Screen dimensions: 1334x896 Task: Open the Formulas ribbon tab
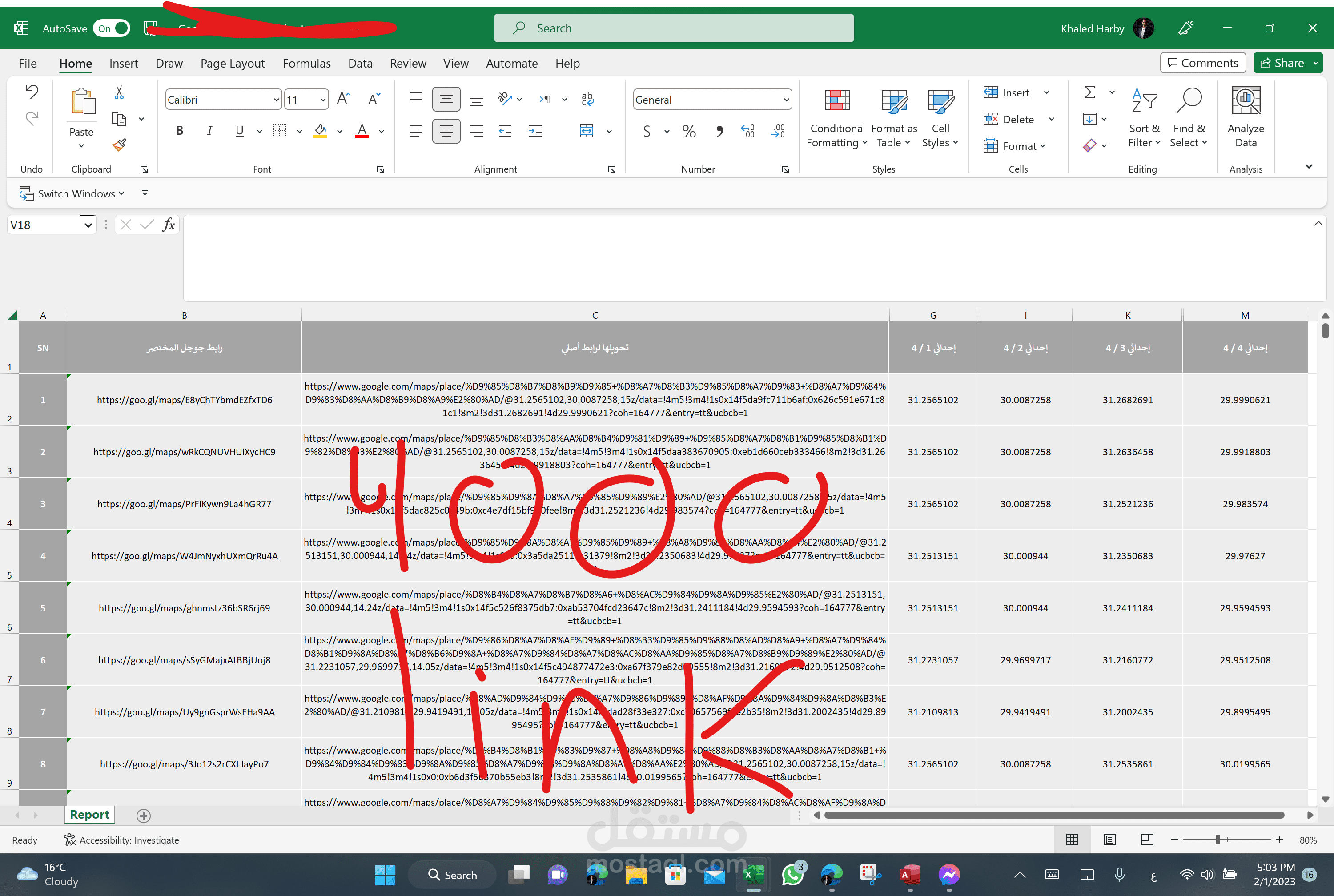pyautogui.click(x=306, y=64)
